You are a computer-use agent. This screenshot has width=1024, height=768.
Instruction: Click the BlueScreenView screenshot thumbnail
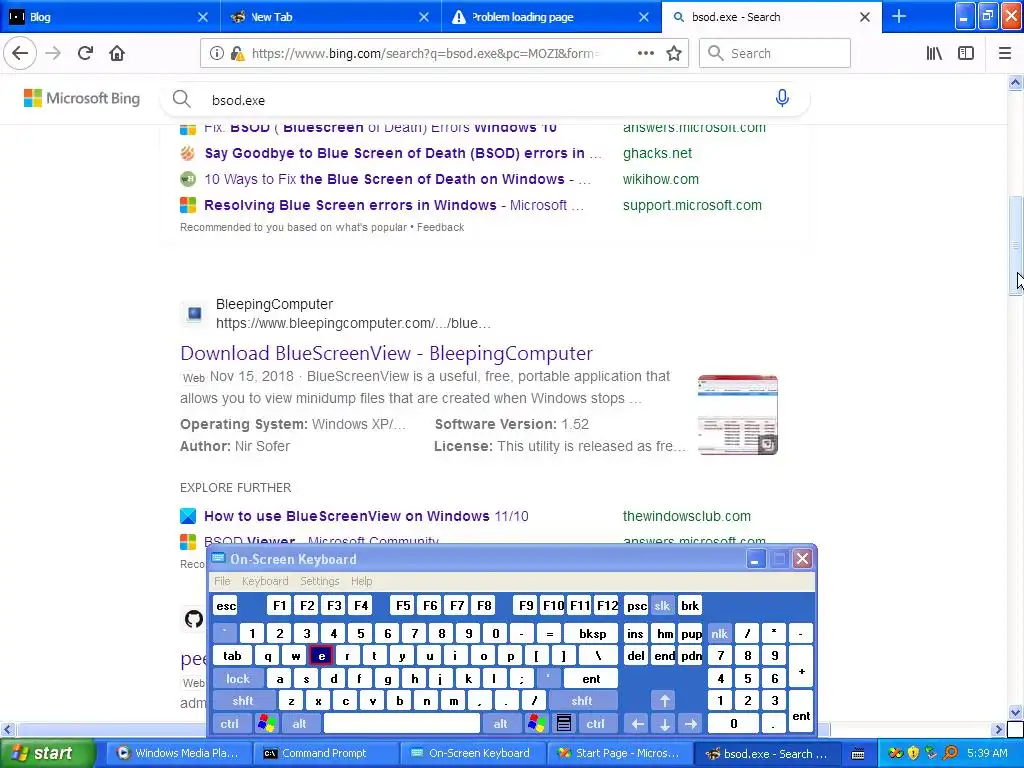coord(737,415)
